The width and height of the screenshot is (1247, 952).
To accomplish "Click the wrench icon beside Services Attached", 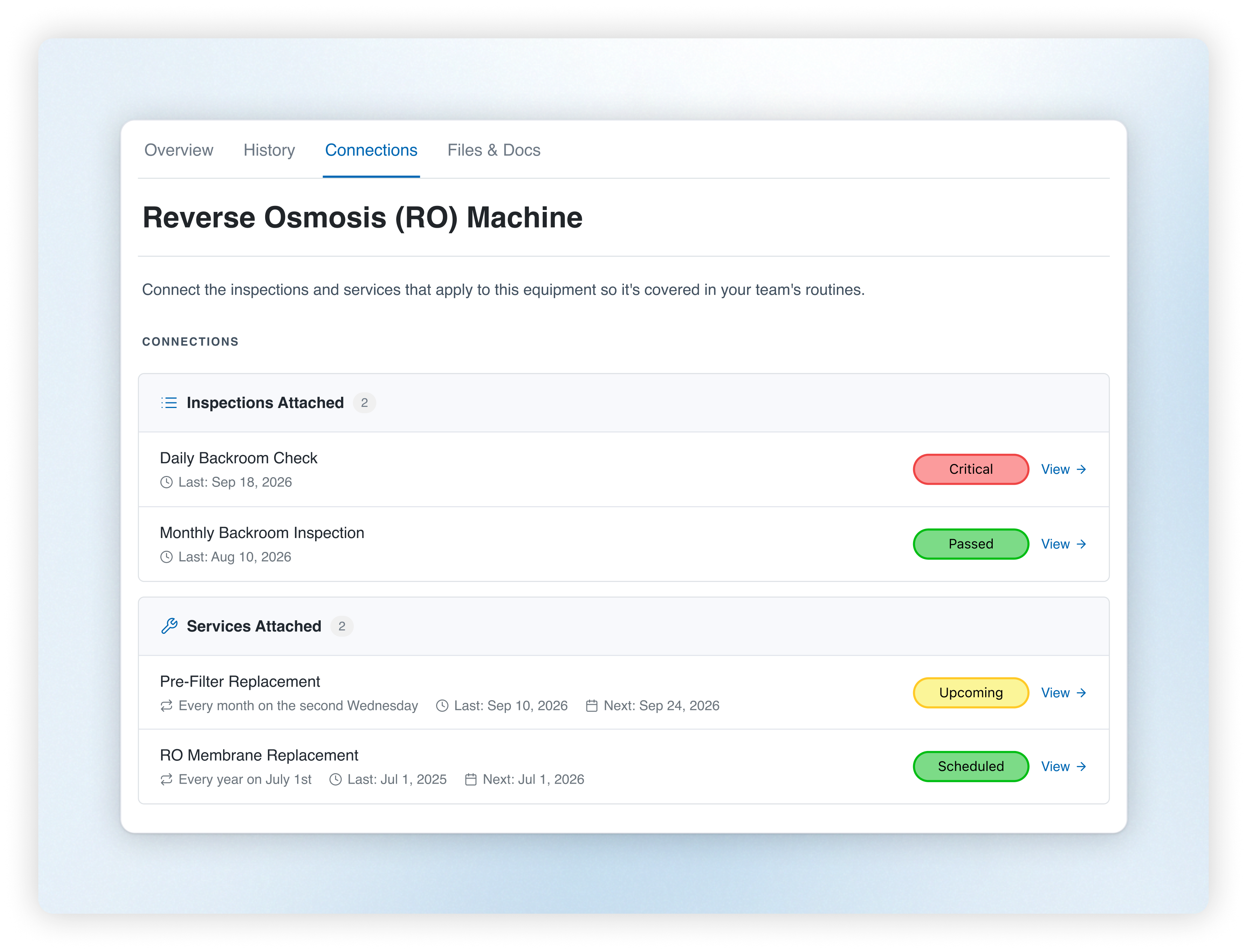I will (169, 626).
